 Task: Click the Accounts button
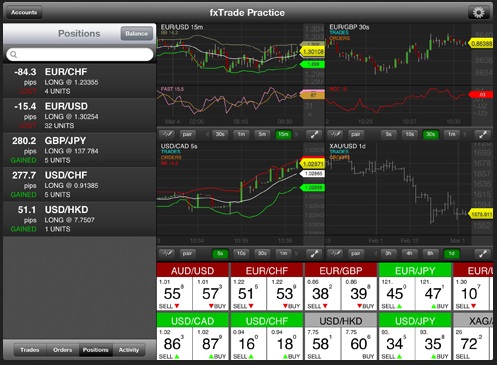(x=24, y=13)
